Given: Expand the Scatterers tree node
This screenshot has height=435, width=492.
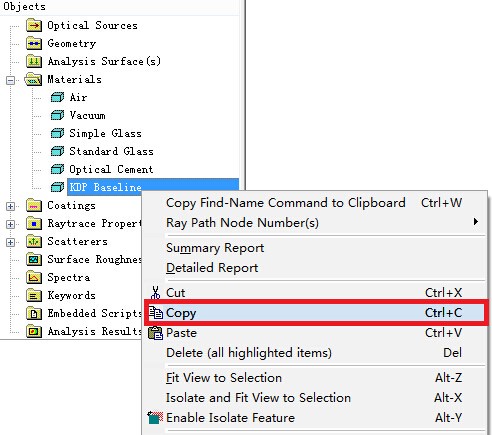Looking at the screenshot, I should (11, 242).
